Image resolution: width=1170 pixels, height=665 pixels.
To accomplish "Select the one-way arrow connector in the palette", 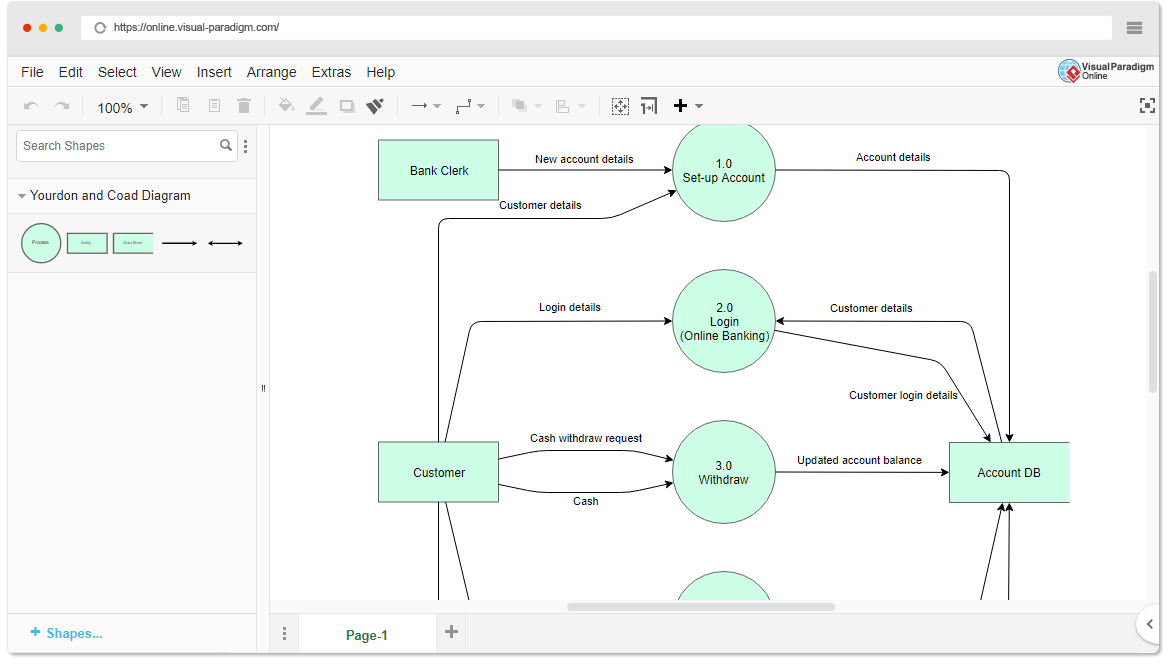I will (x=179, y=242).
